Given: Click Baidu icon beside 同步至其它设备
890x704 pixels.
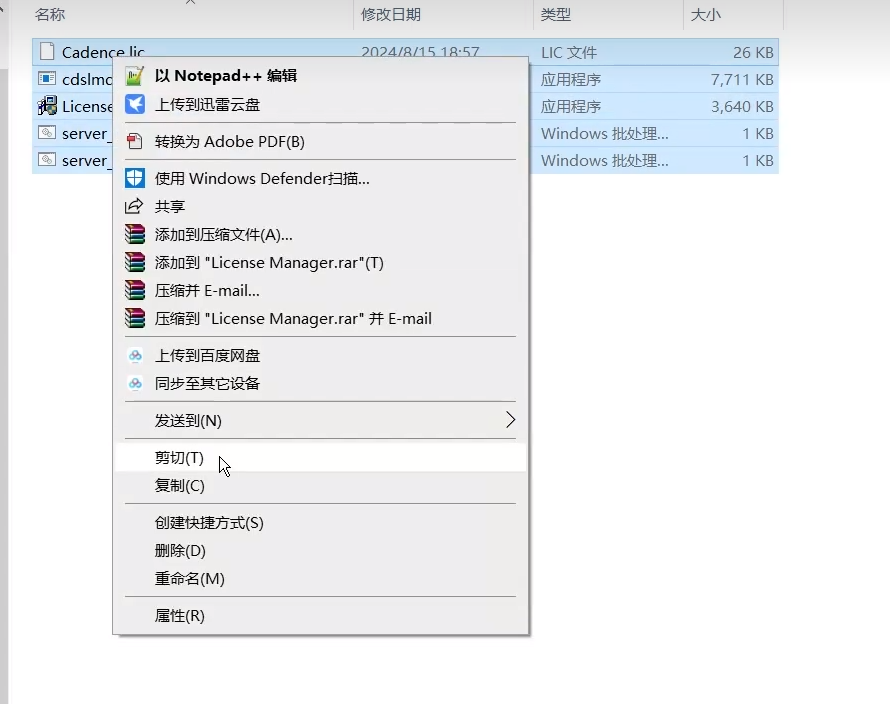Looking at the screenshot, I should tap(135, 384).
